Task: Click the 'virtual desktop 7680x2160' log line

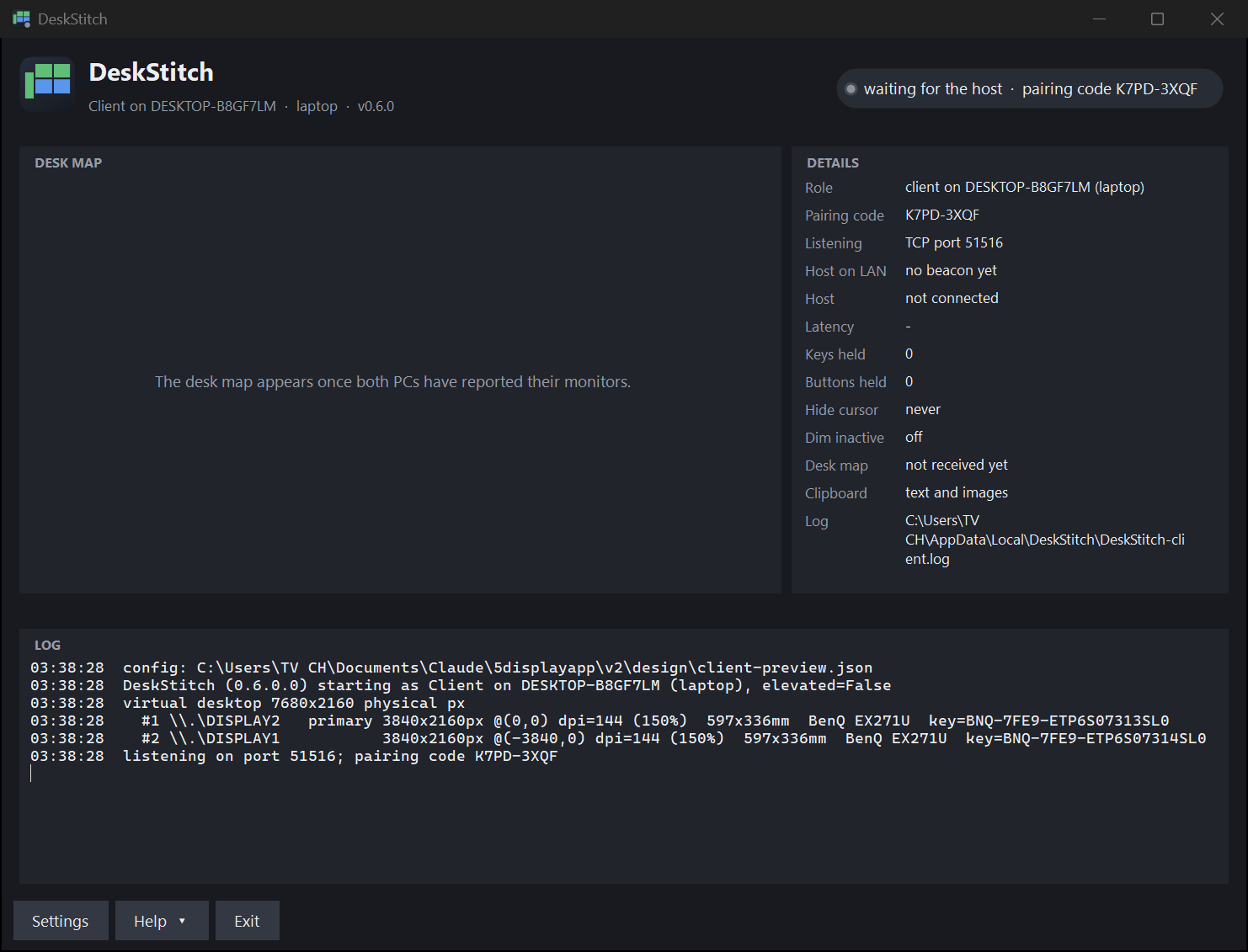Action: (x=248, y=703)
